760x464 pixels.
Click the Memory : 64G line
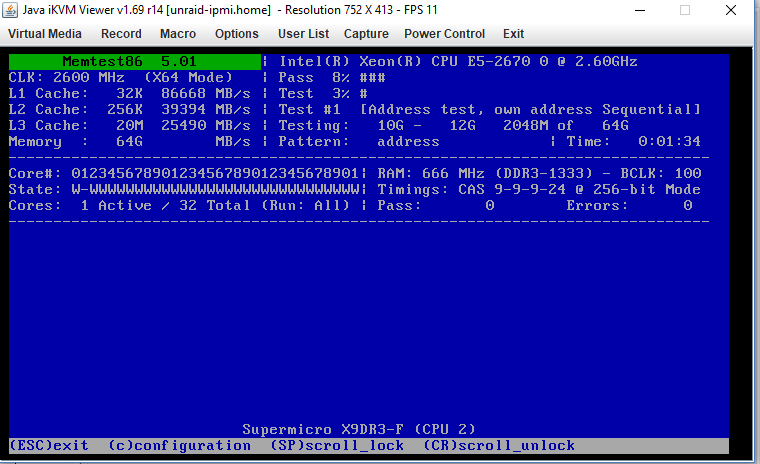(x=129, y=142)
